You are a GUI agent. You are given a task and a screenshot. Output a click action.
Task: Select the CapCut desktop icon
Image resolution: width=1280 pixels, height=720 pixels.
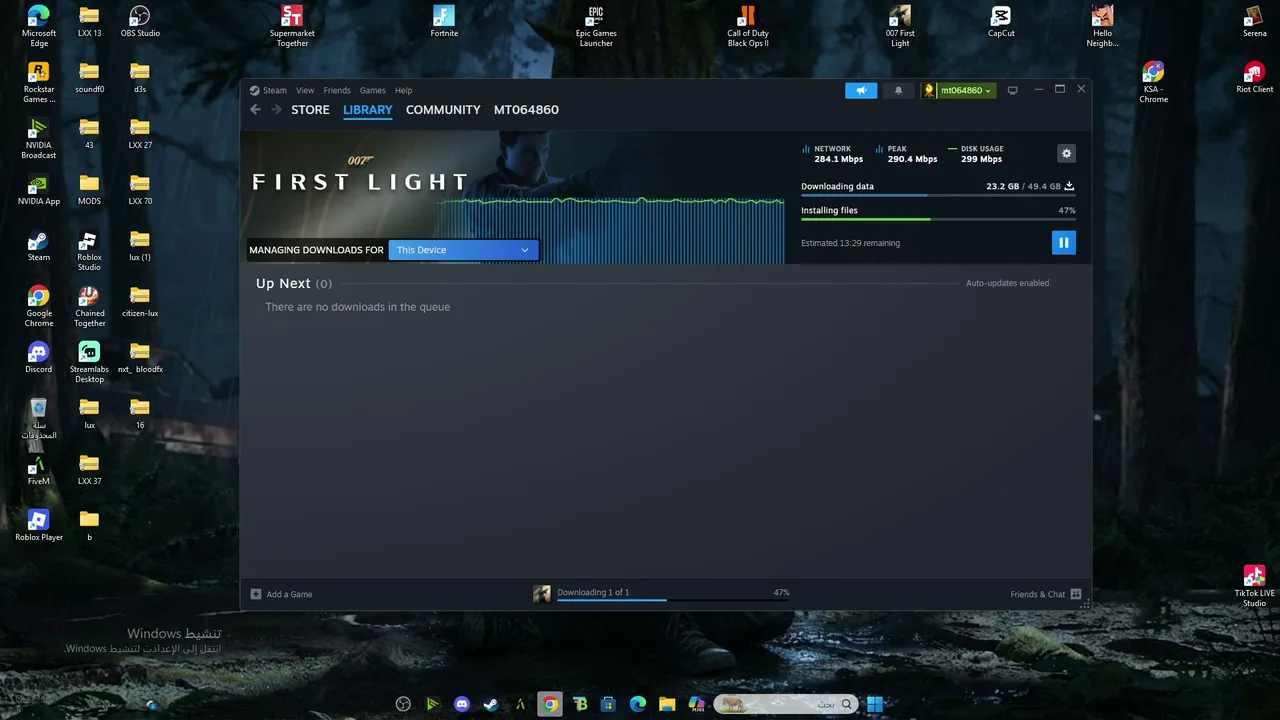click(x=1001, y=21)
